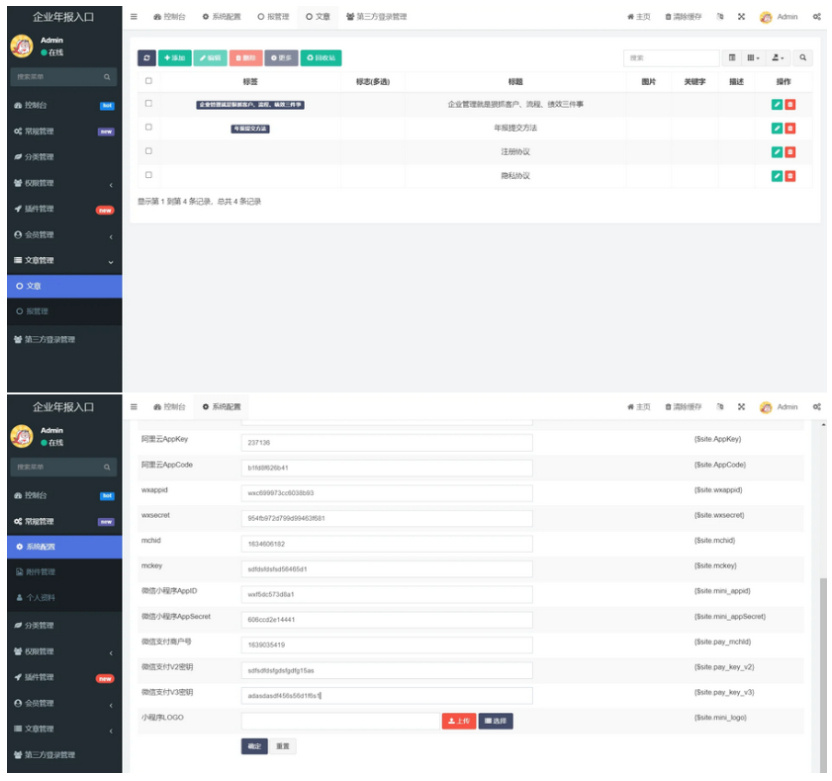Click the red upload button beside 小程序LOGO field
The width and height of the screenshot is (832, 781).
[459, 721]
